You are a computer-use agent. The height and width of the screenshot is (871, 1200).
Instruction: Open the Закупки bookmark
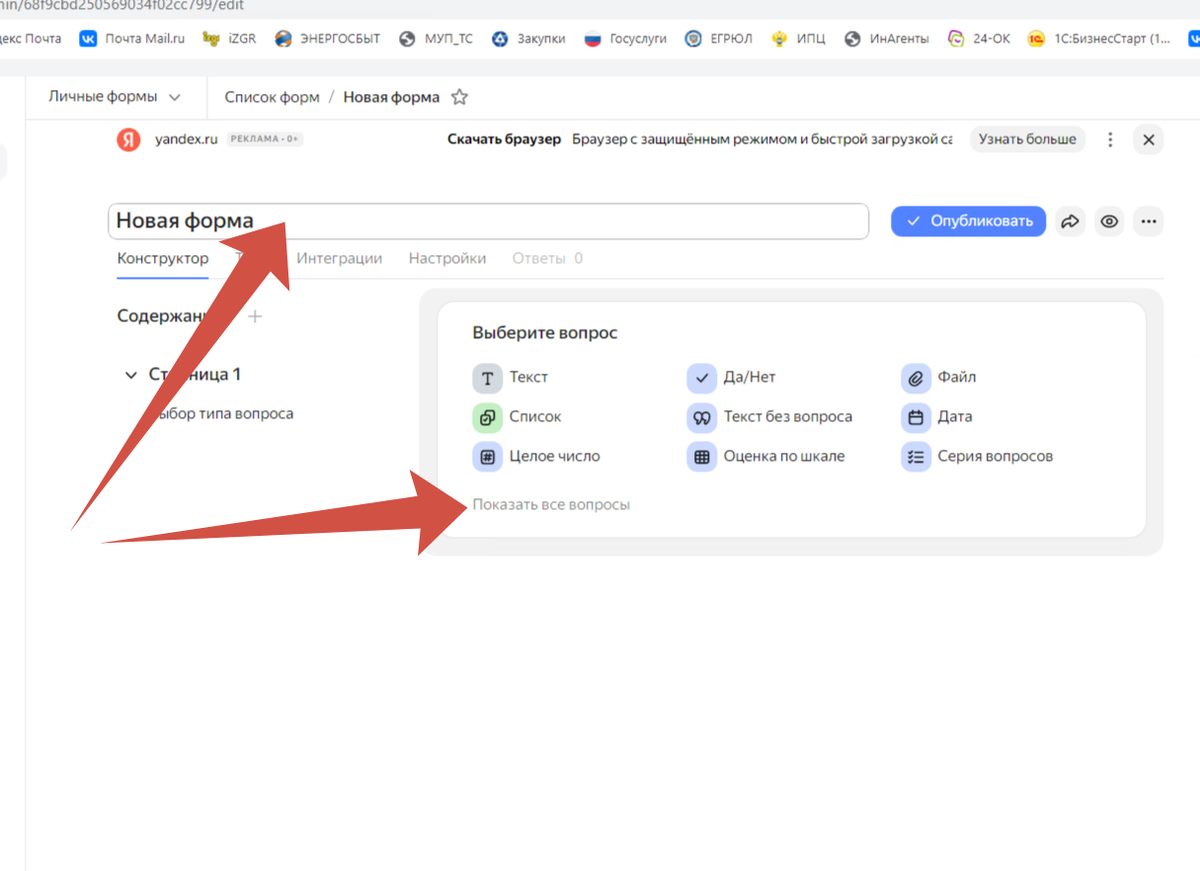(x=528, y=39)
